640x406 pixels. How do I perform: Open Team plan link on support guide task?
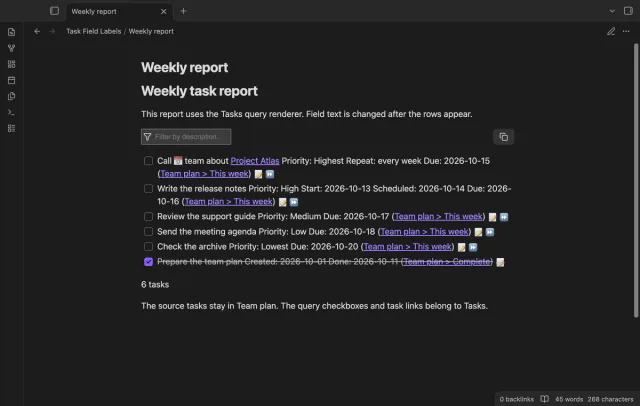click(x=438, y=217)
